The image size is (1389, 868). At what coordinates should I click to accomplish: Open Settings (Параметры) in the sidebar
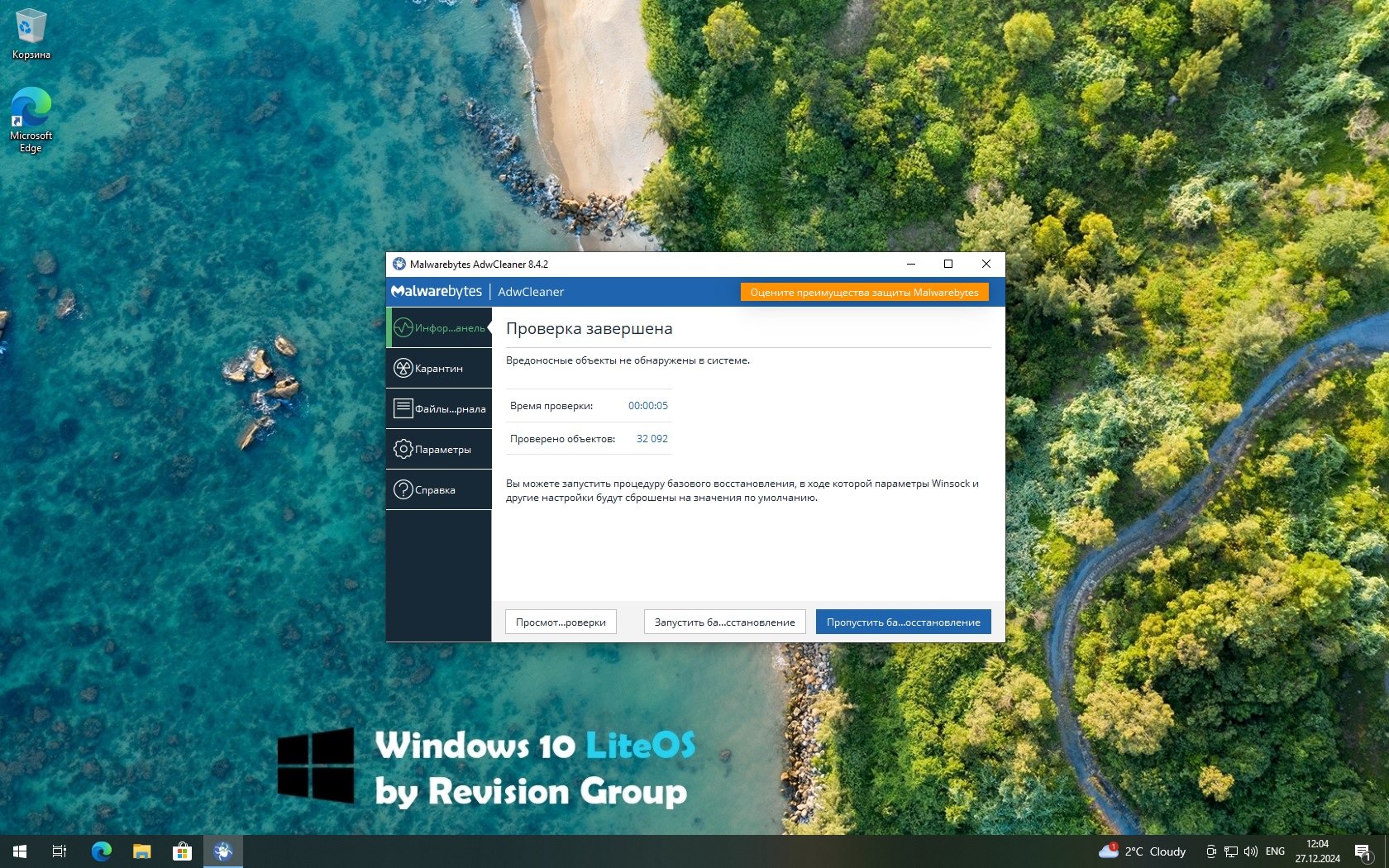tap(439, 450)
